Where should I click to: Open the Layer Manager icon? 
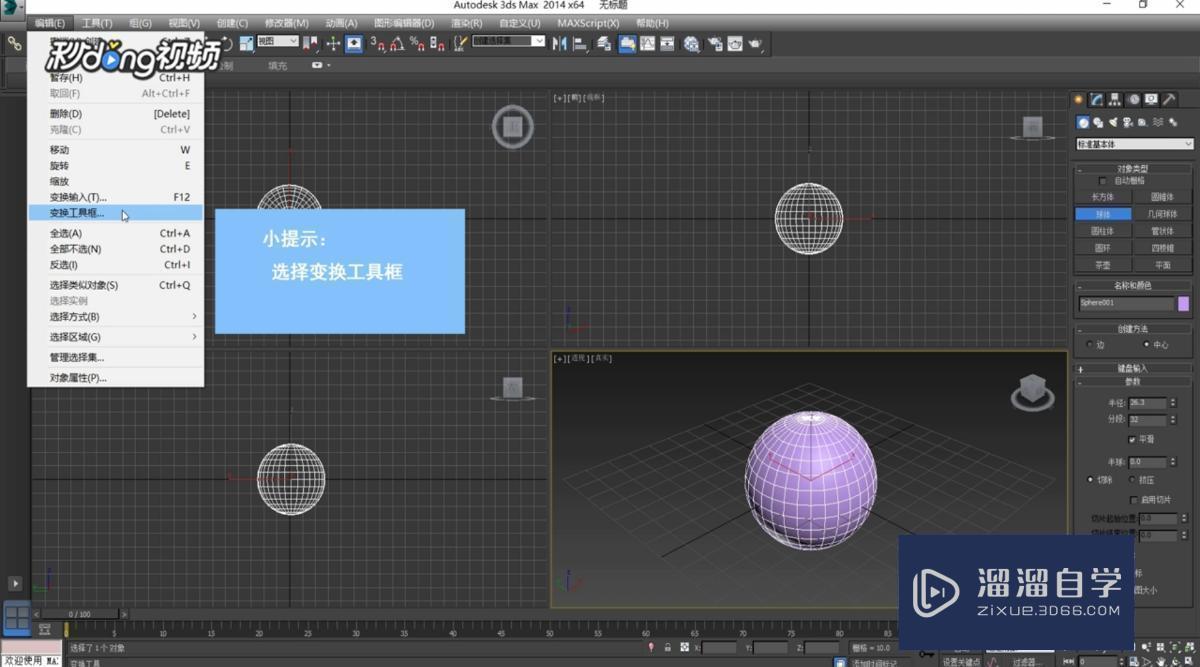click(604, 42)
